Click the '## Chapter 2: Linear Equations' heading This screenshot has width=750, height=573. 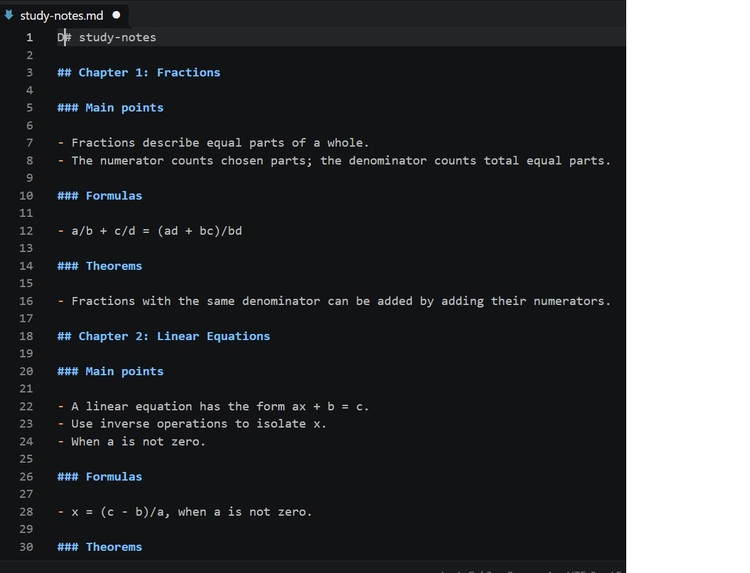[x=164, y=336]
